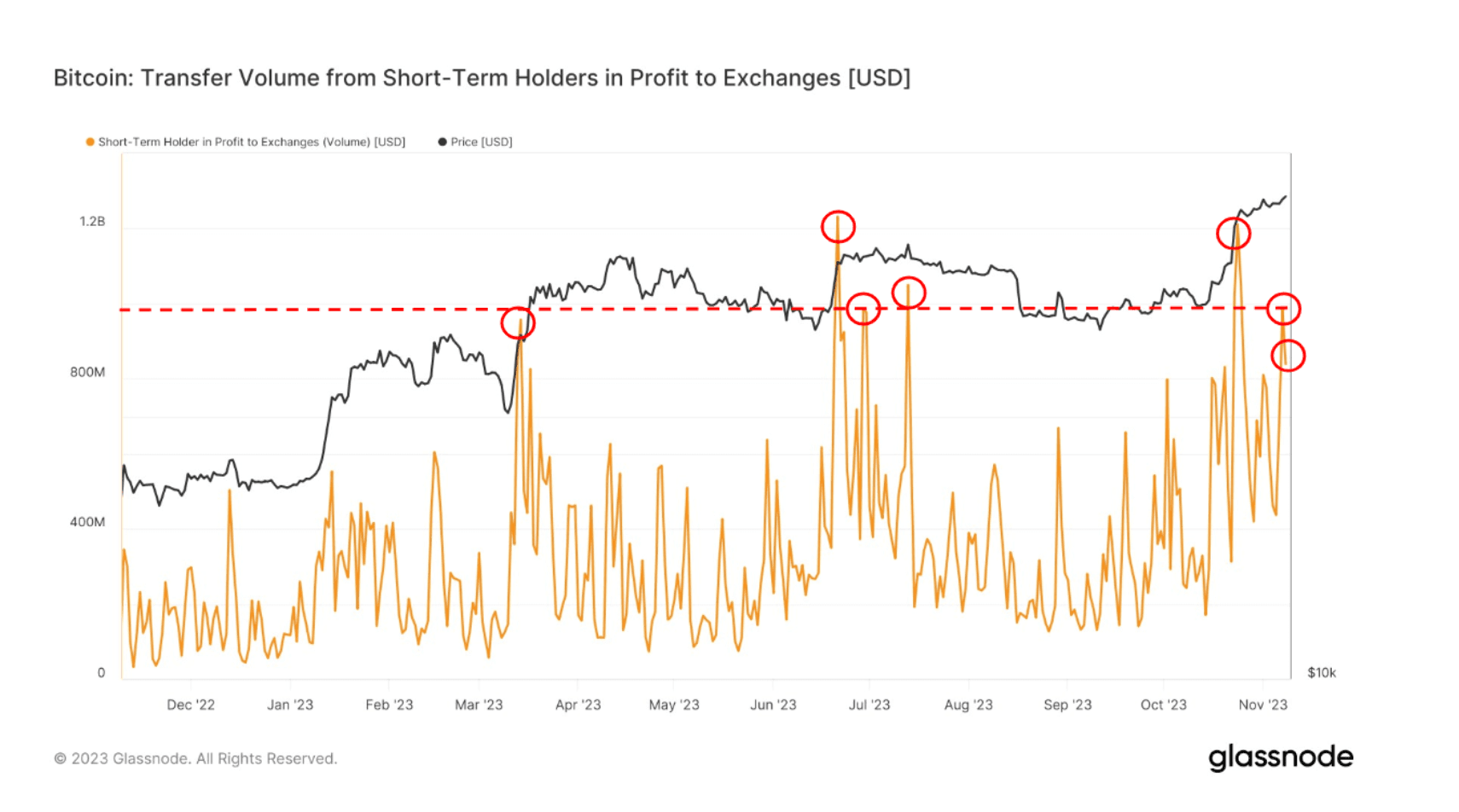This screenshot has height=812, width=1459.
Task: Click the red circle on late October peak
Action: [1233, 233]
